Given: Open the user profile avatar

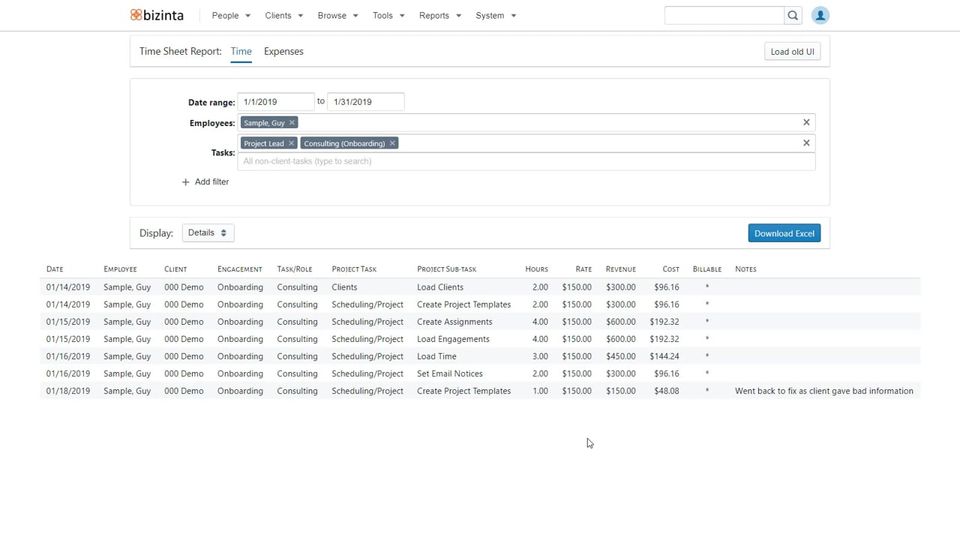Looking at the screenshot, I should [x=820, y=15].
